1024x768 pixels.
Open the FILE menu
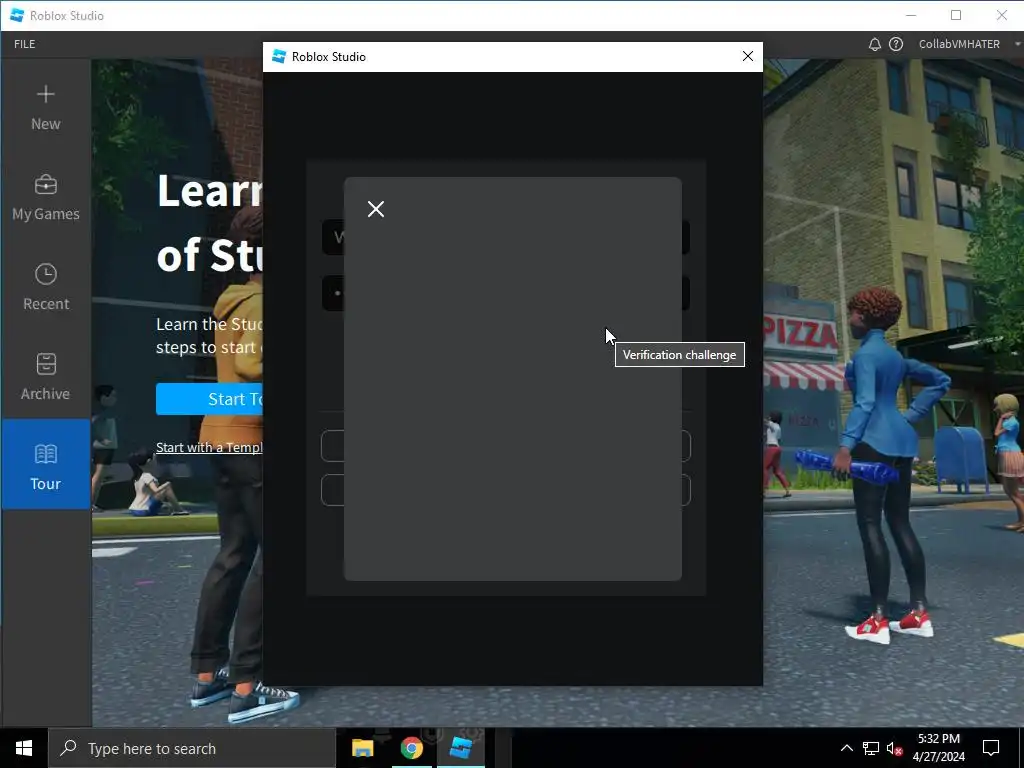[25, 44]
